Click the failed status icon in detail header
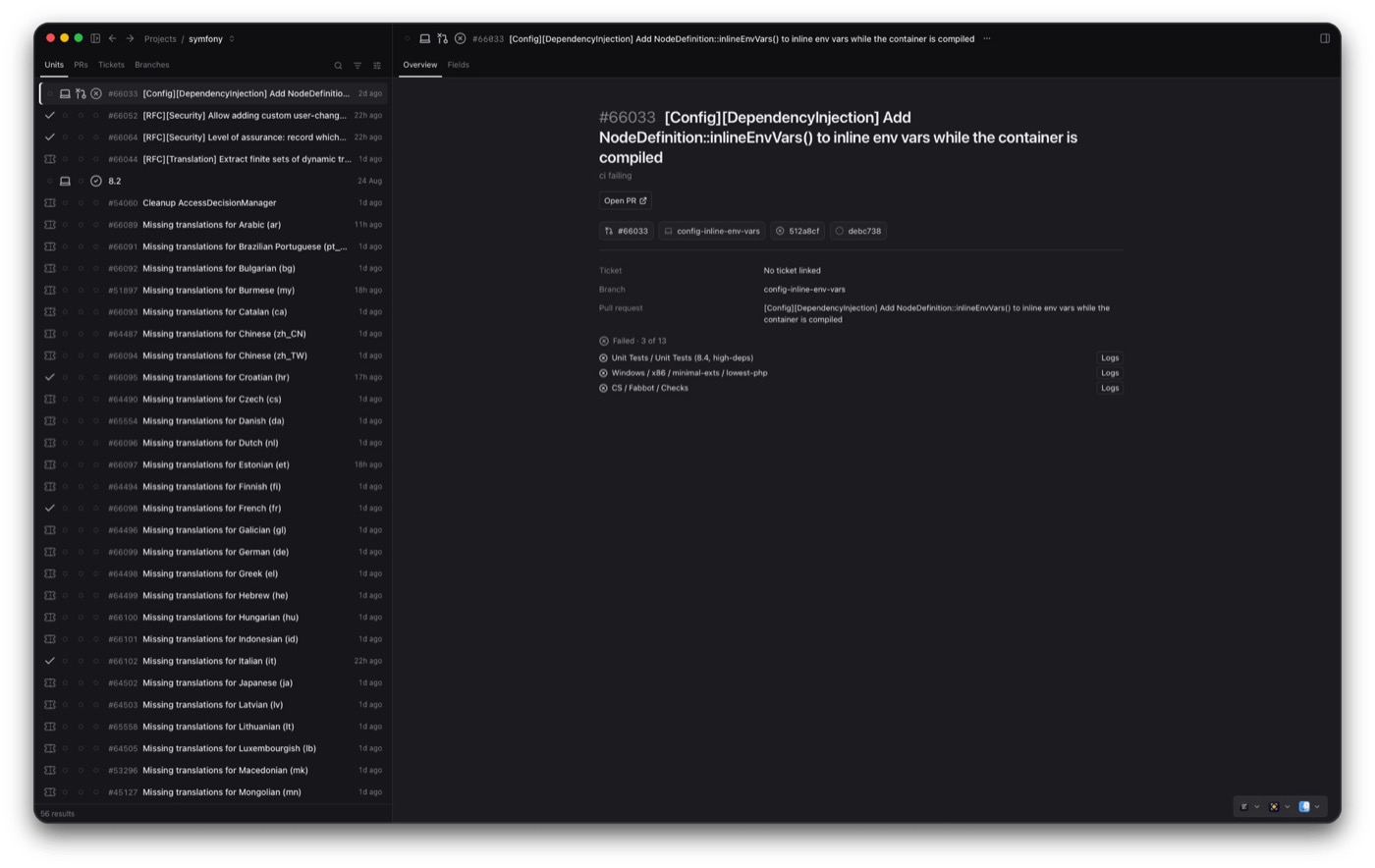Viewport: 1375px width, 868px height. [x=460, y=38]
